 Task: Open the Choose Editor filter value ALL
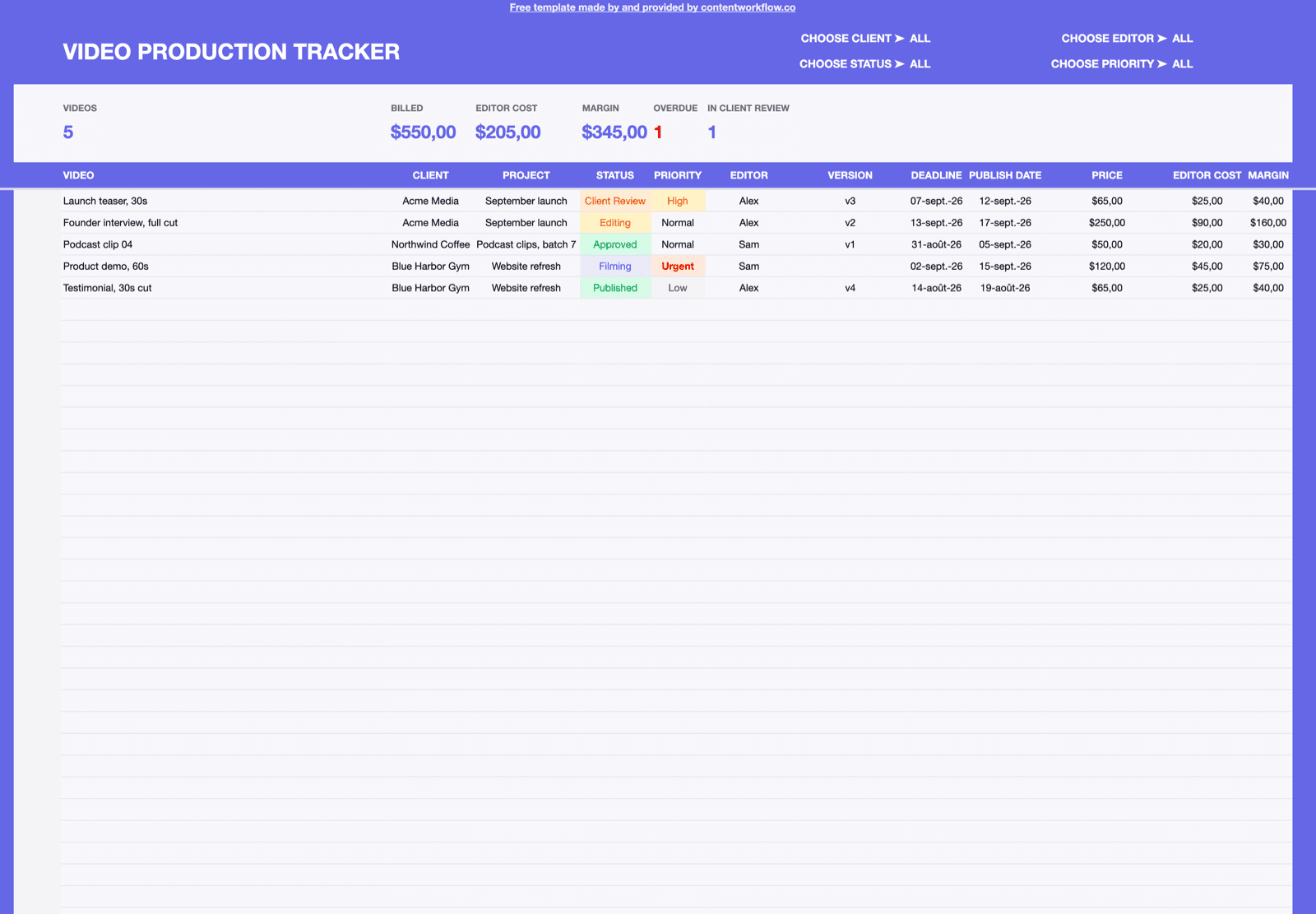[x=1182, y=39]
